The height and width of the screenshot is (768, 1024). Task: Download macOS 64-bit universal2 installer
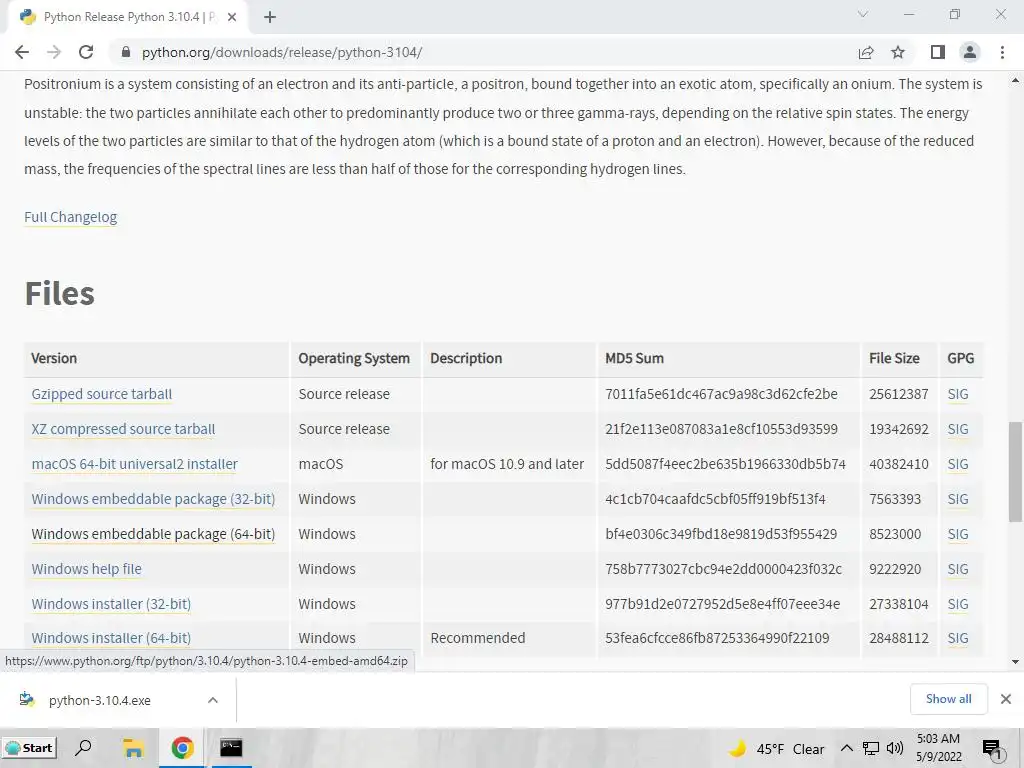point(135,464)
